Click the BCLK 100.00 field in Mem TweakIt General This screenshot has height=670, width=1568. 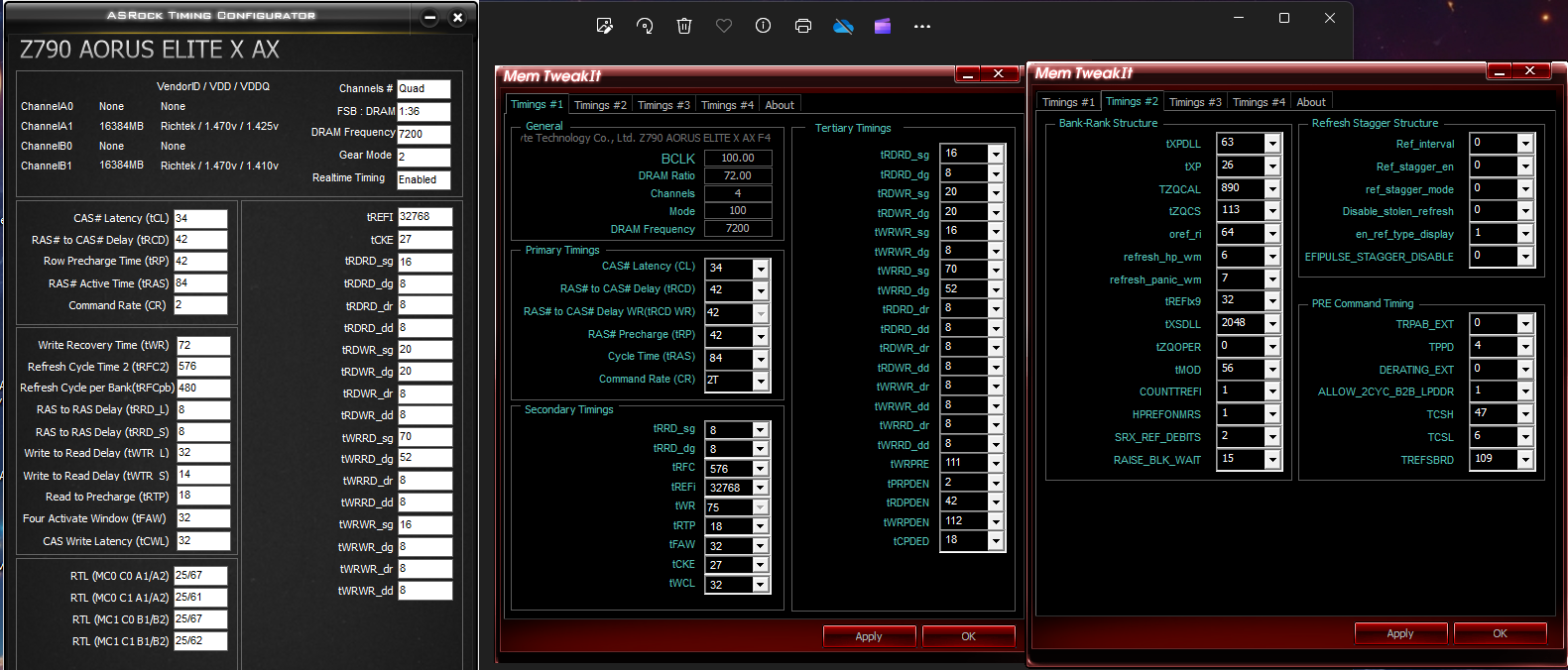pos(738,158)
